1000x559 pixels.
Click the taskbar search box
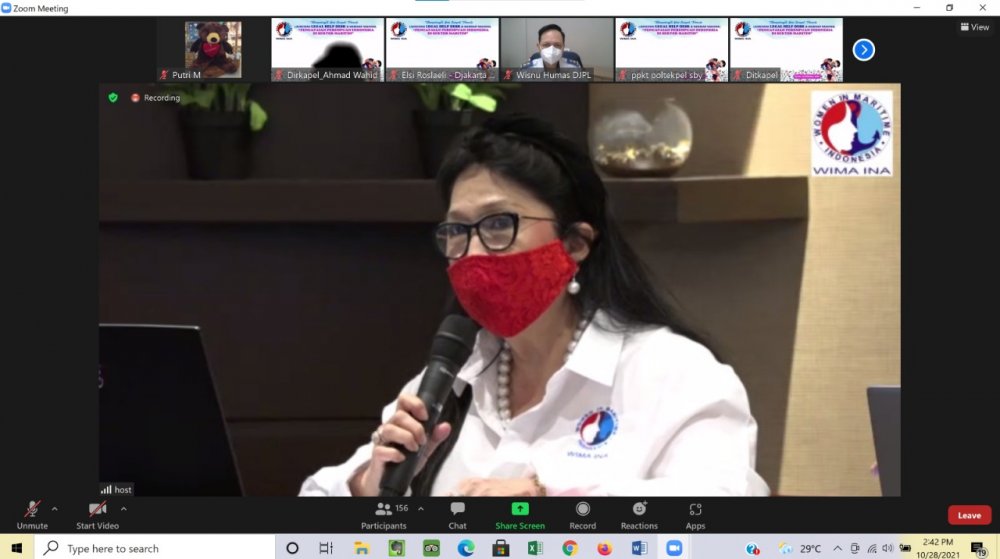click(155, 548)
